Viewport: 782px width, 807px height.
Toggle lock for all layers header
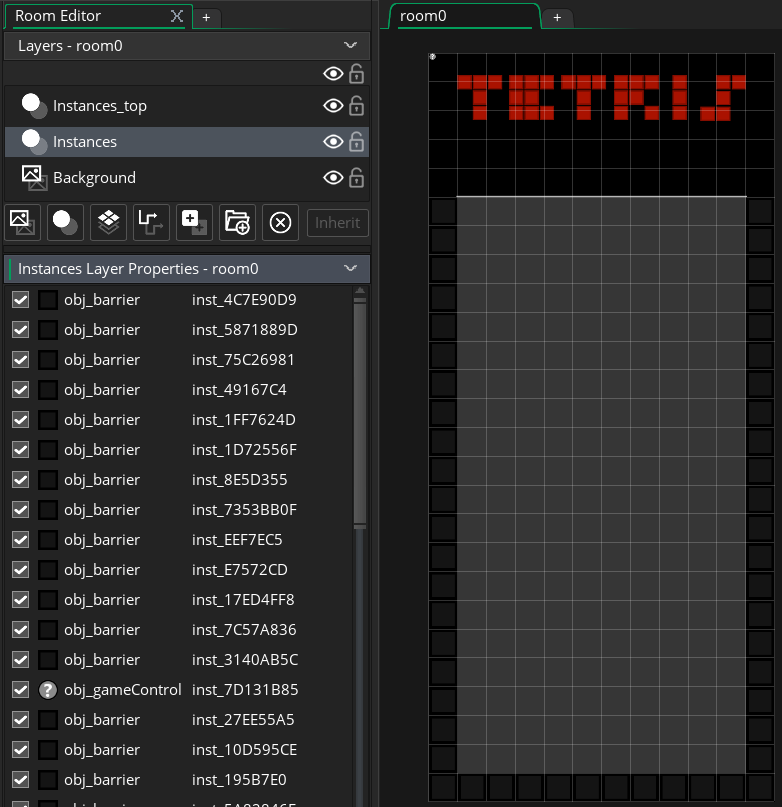[356, 74]
